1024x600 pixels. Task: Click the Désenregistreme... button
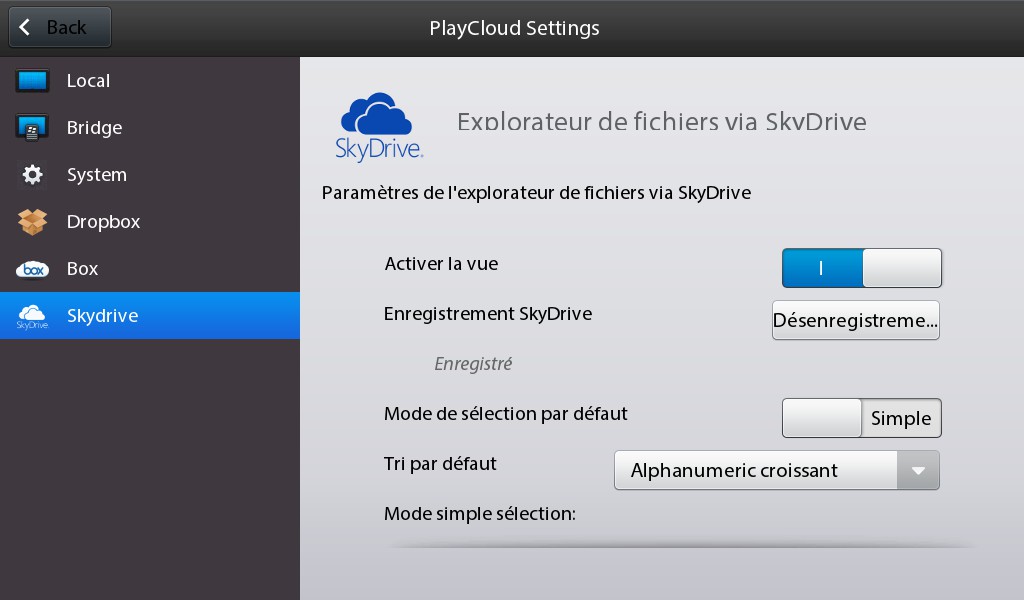[x=856, y=320]
